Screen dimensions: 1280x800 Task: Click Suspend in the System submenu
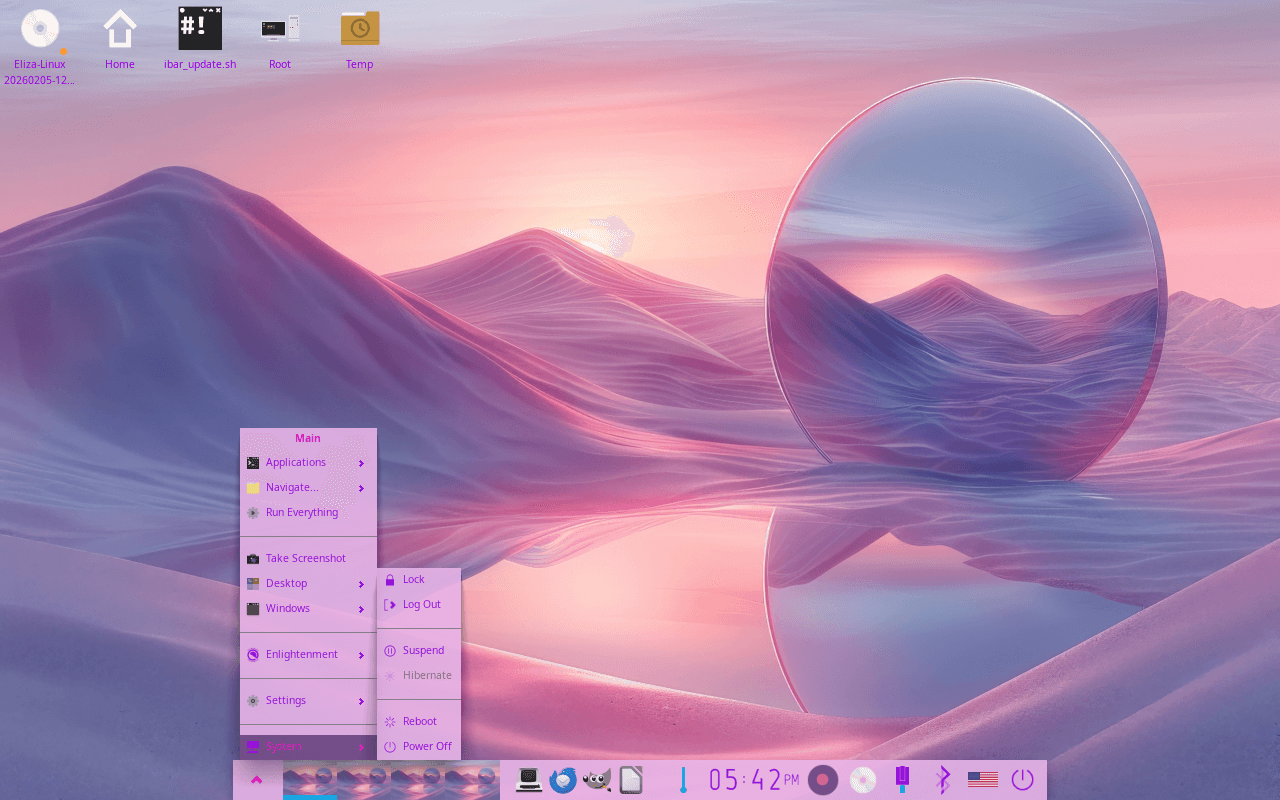422,650
